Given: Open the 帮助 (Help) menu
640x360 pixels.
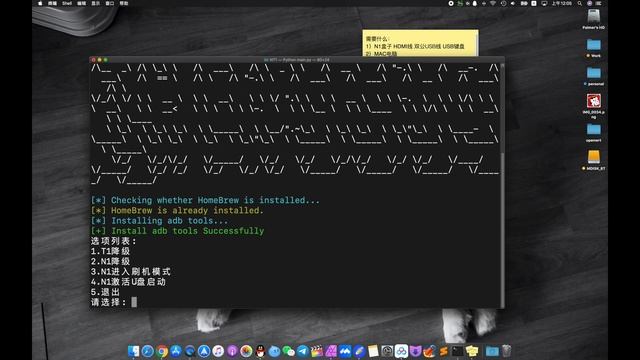Looking at the screenshot, I should [x=124, y=3].
